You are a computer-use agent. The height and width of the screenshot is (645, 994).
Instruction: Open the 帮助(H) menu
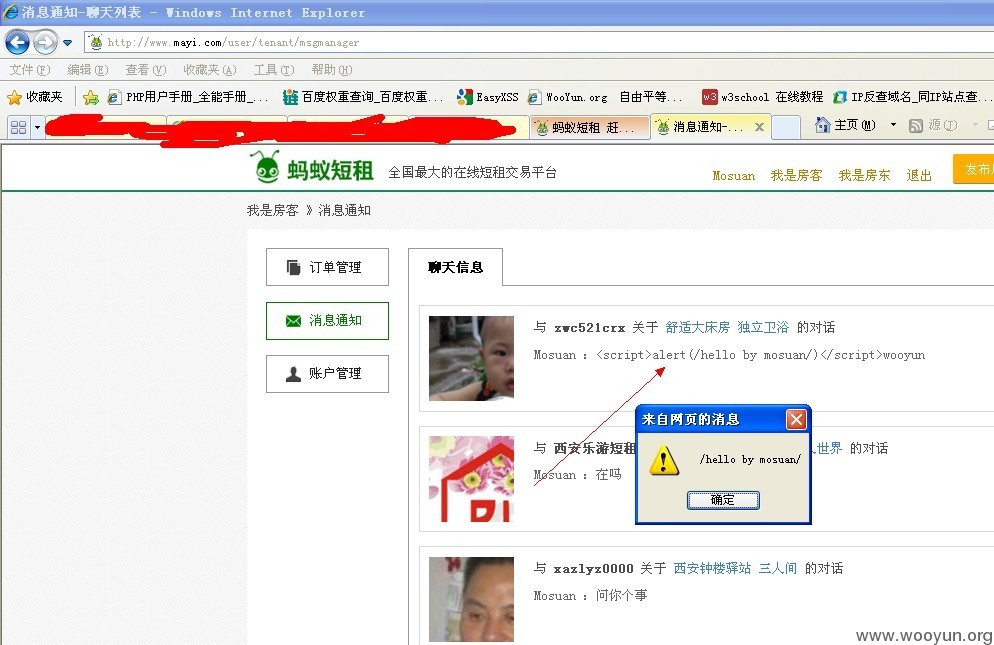[x=332, y=70]
